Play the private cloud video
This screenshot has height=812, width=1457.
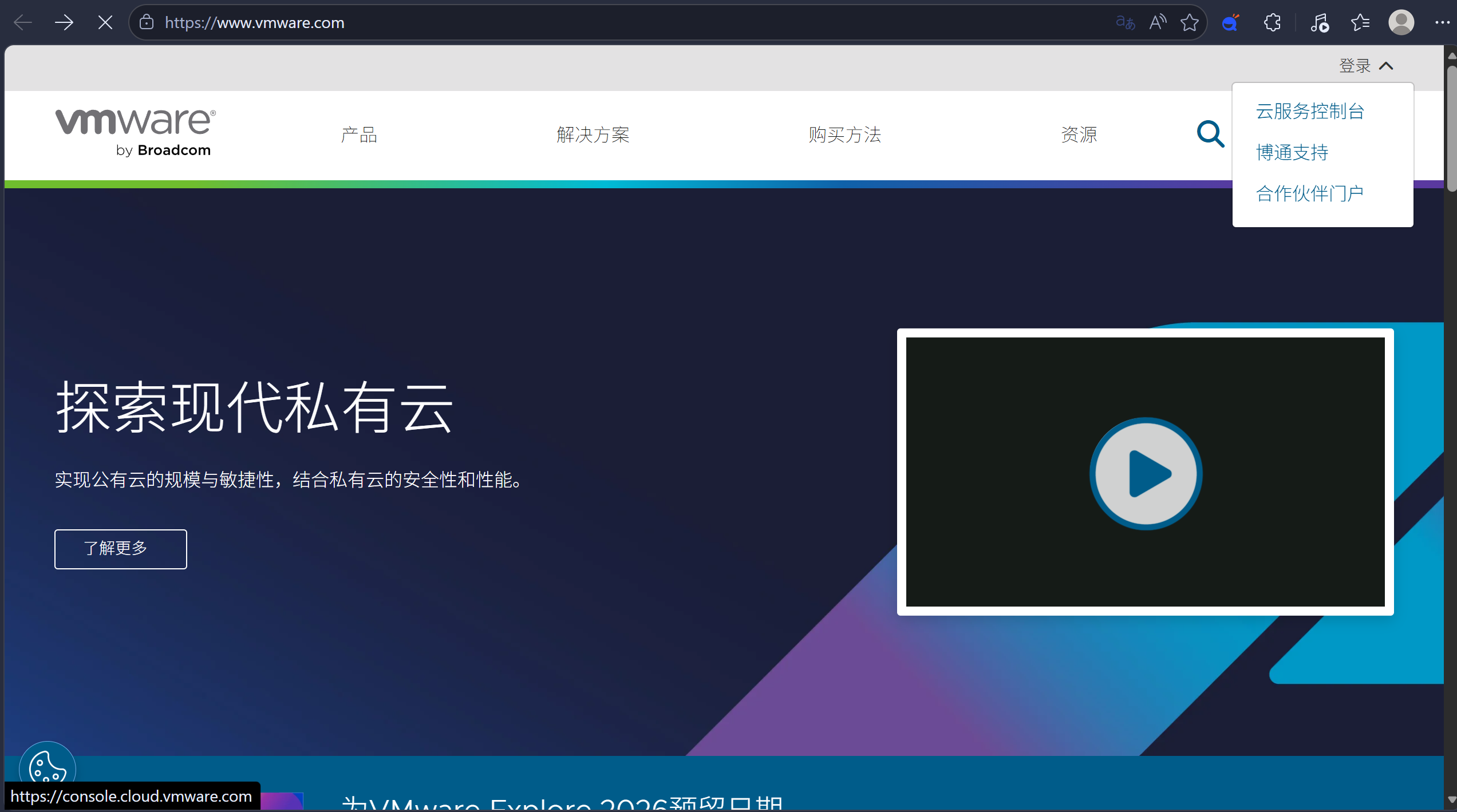click(1145, 473)
